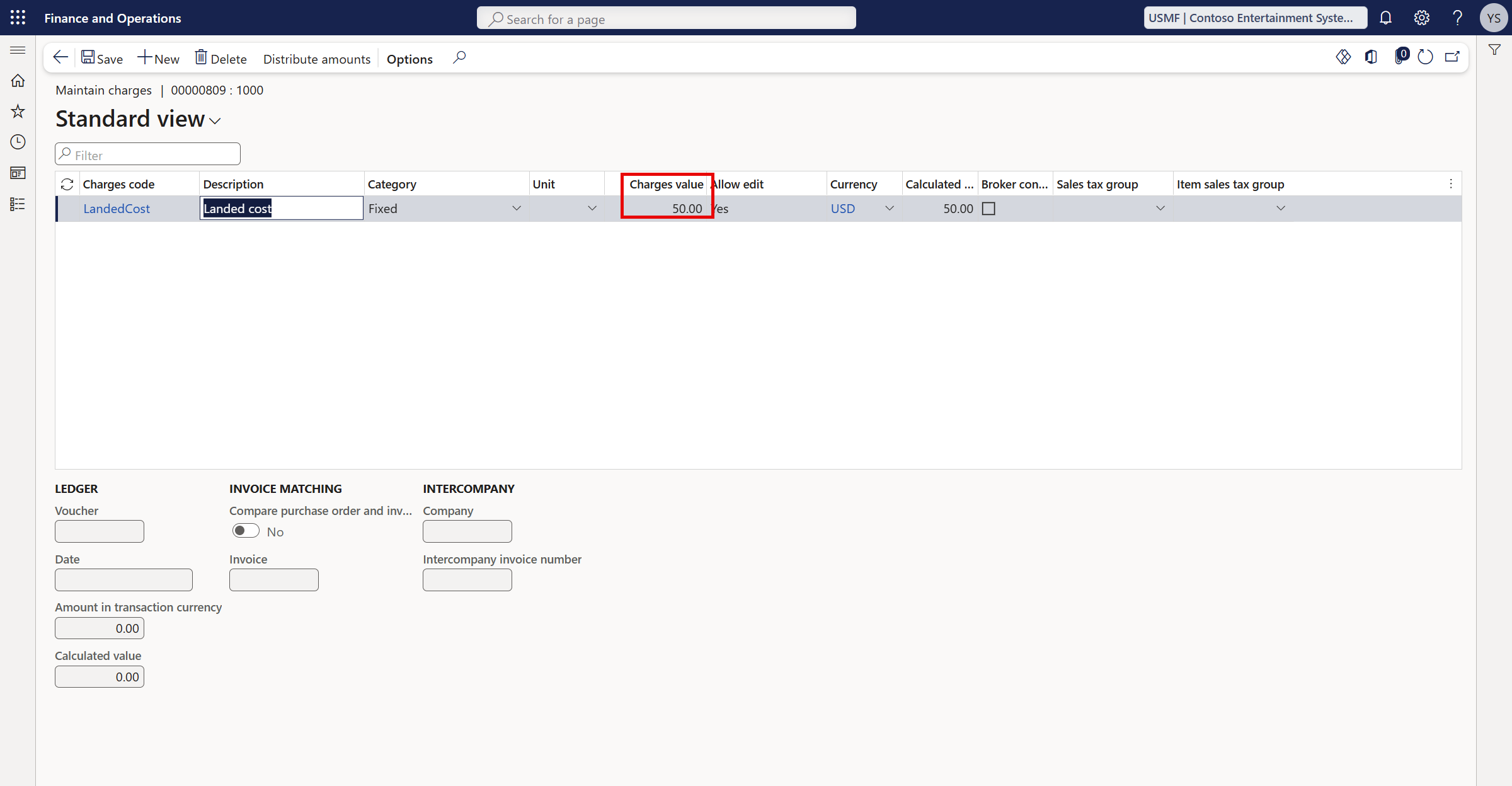This screenshot has width=1512, height=786.
Task: Expand the Currency USD dropdown
Action: coord(889,209)
